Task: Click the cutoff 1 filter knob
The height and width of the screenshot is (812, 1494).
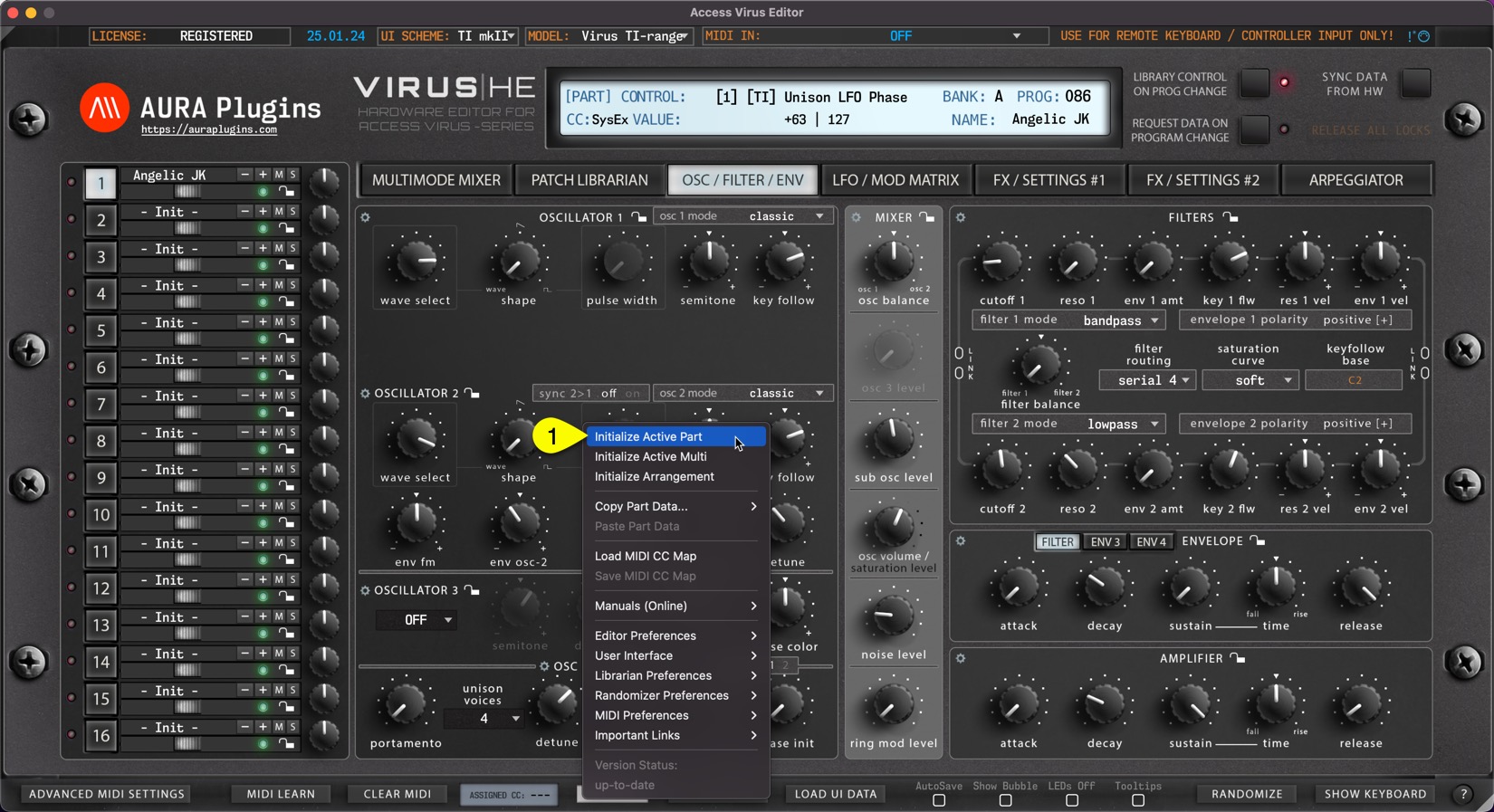Action: click(x=1001, y=262)
